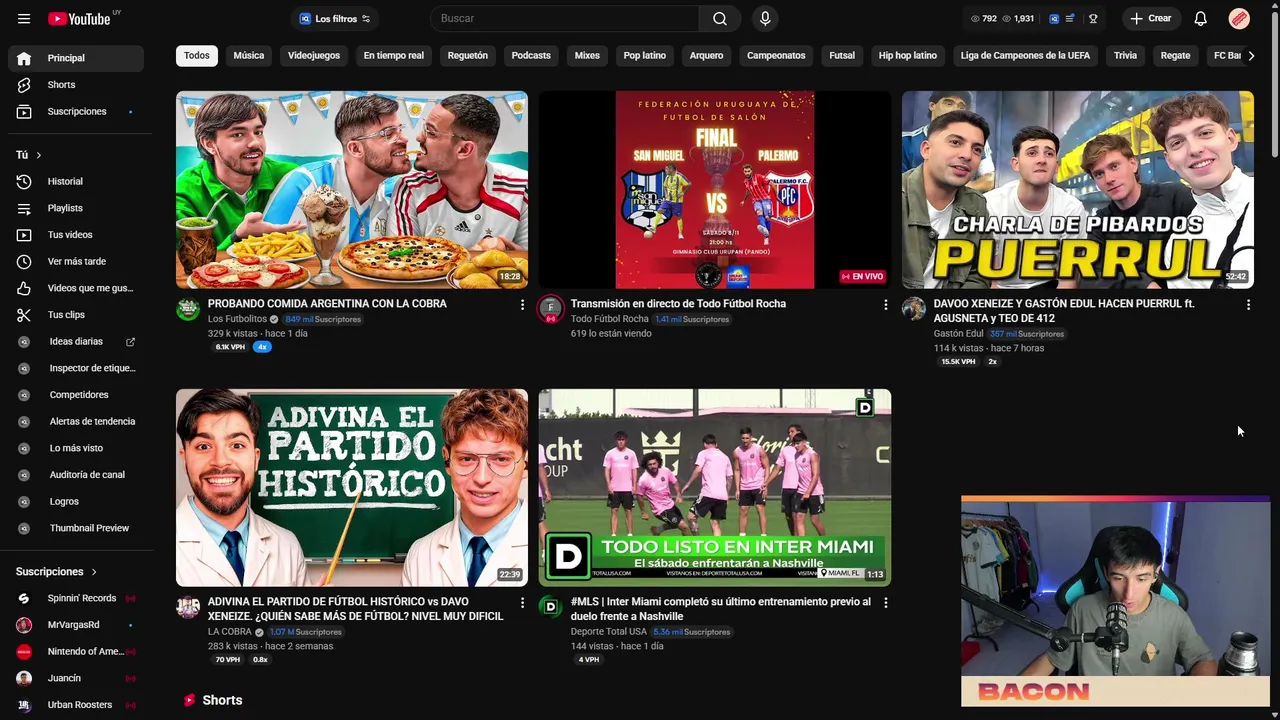Open Nintendo of America subscription

(76, 652)
